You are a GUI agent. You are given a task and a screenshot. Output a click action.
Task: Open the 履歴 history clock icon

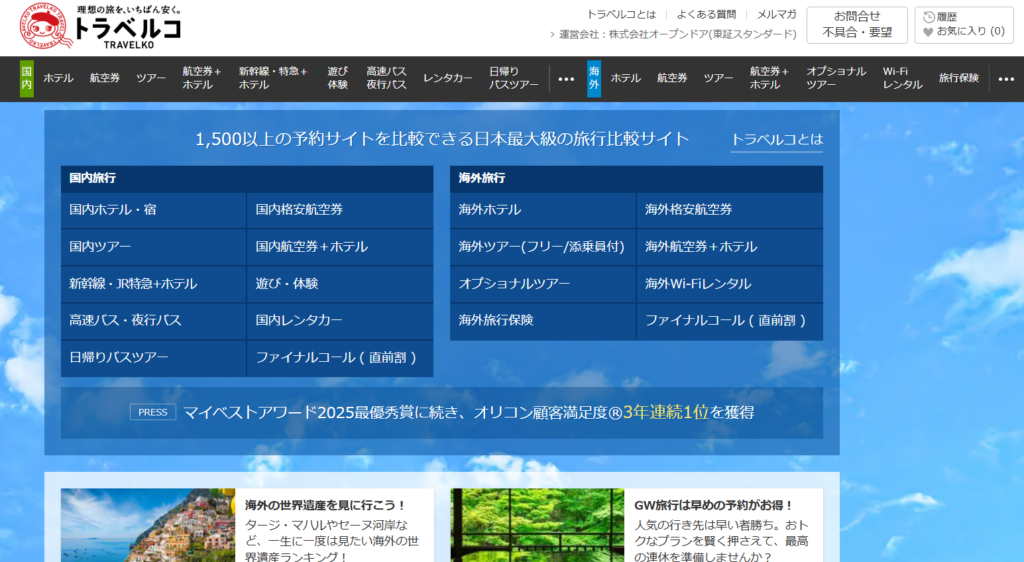click(x=929, y=17)
